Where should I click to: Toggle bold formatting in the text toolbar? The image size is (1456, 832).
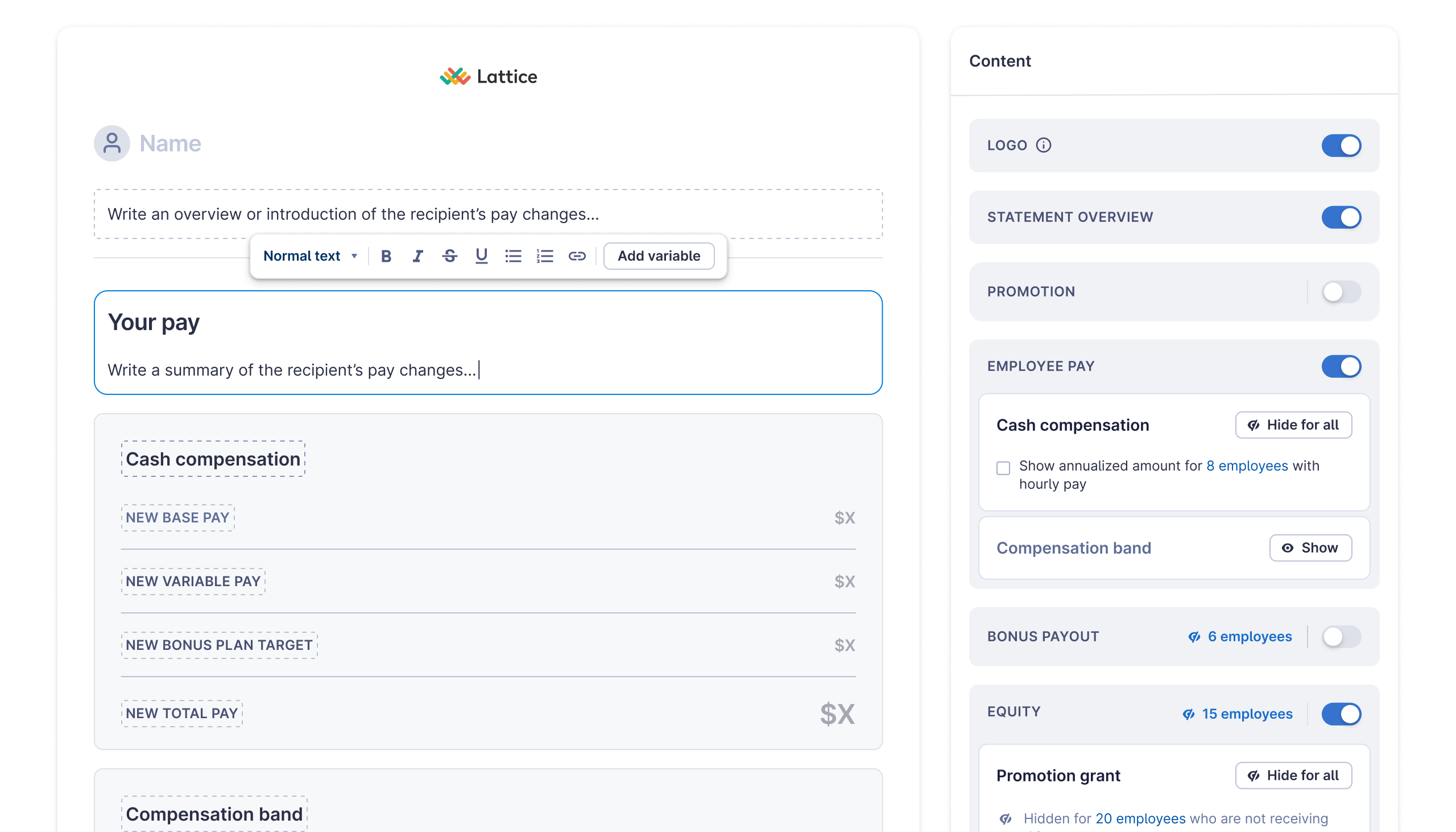pos(386,256)
